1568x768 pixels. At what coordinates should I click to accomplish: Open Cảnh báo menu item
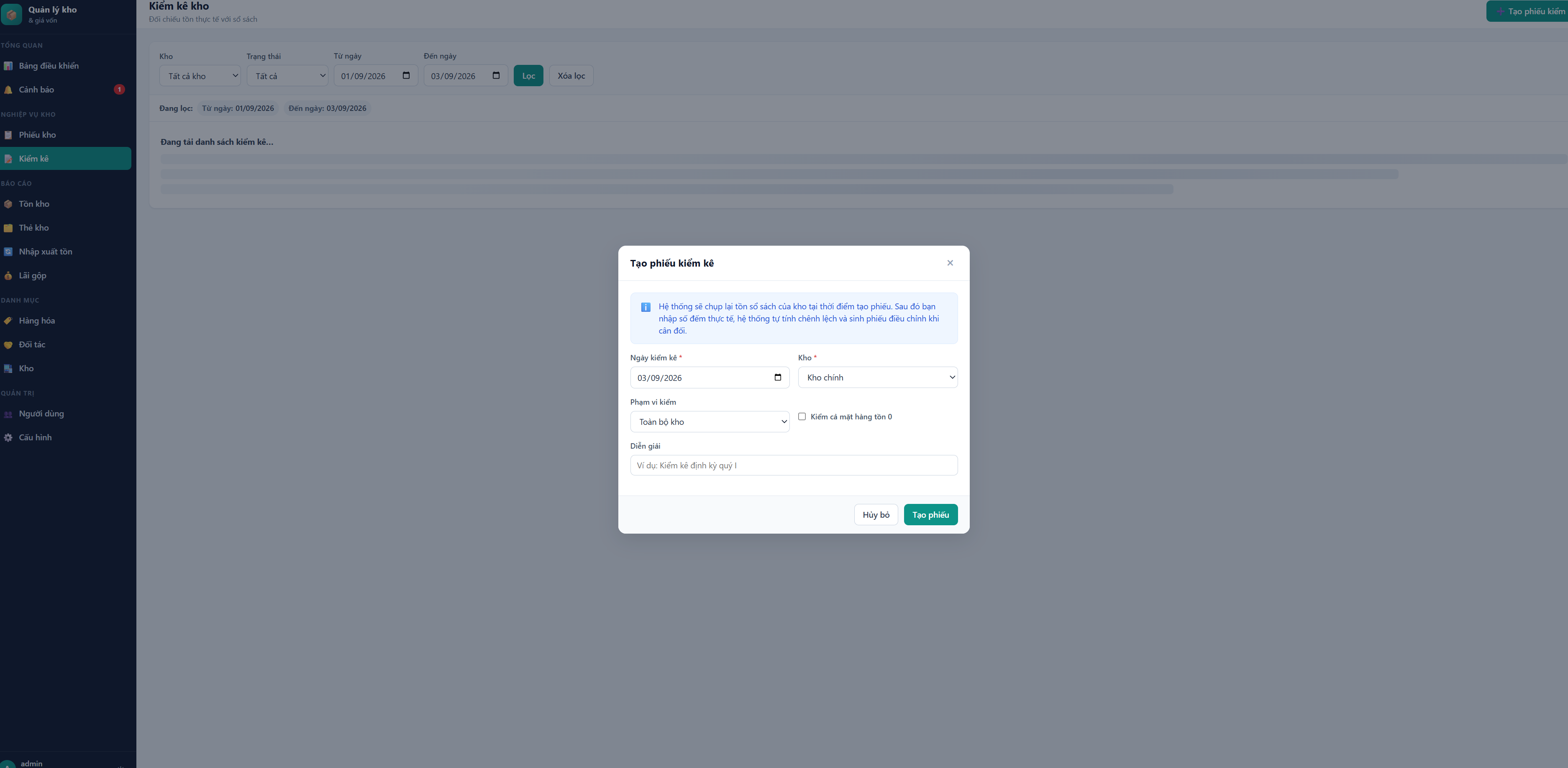(66, 90)
